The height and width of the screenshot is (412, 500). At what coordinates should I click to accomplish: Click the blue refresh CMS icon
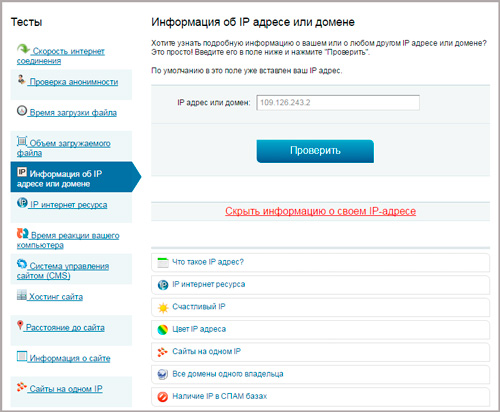pos(22,264)
